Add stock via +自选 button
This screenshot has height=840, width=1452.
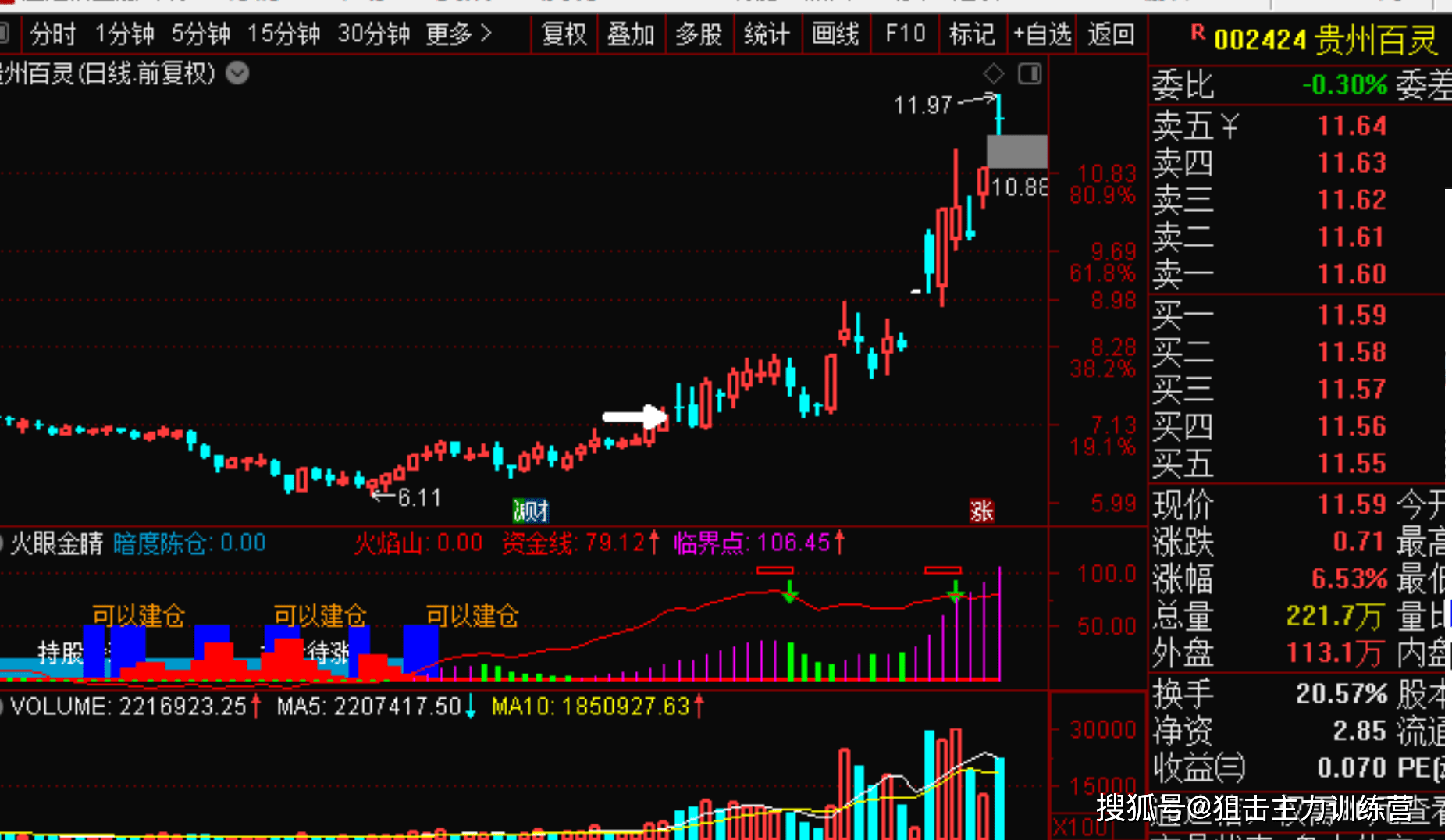click(1042, 34)
